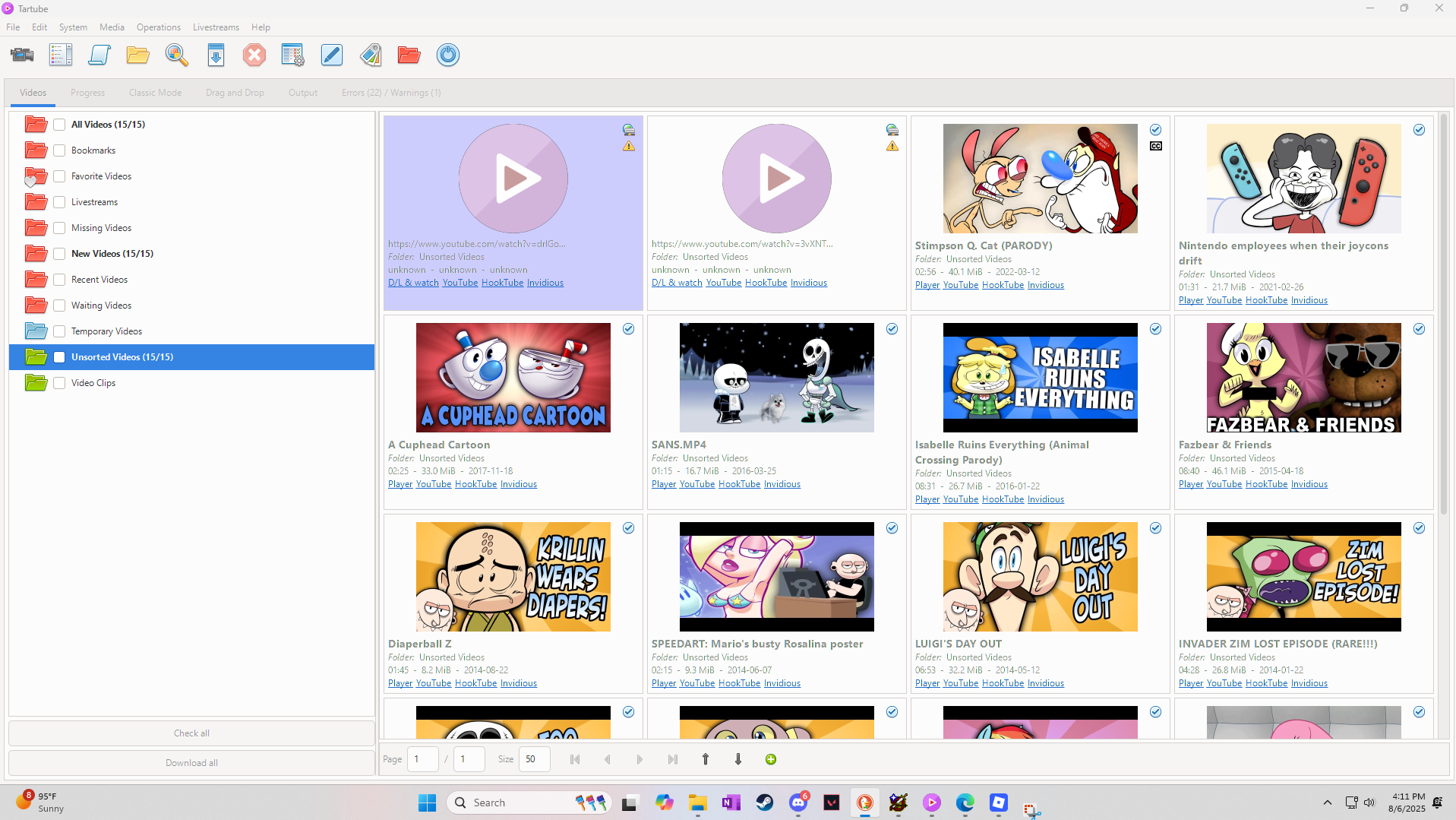
Task: Click the Isabelle Ruins Everything thumbnail
Action: (1040, 378)
